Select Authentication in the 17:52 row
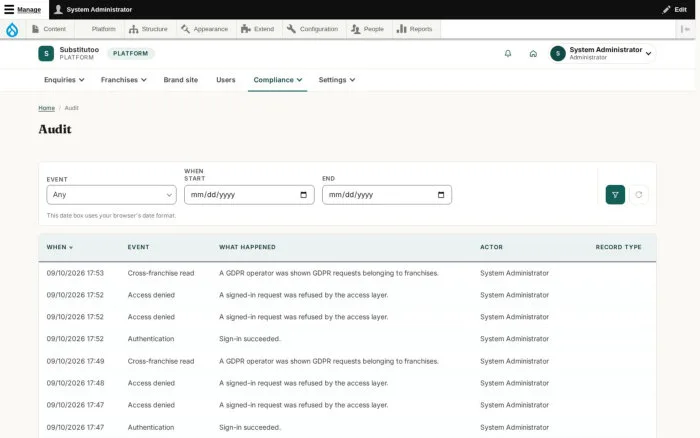This screenshot has height=438, width=700. 151,339
